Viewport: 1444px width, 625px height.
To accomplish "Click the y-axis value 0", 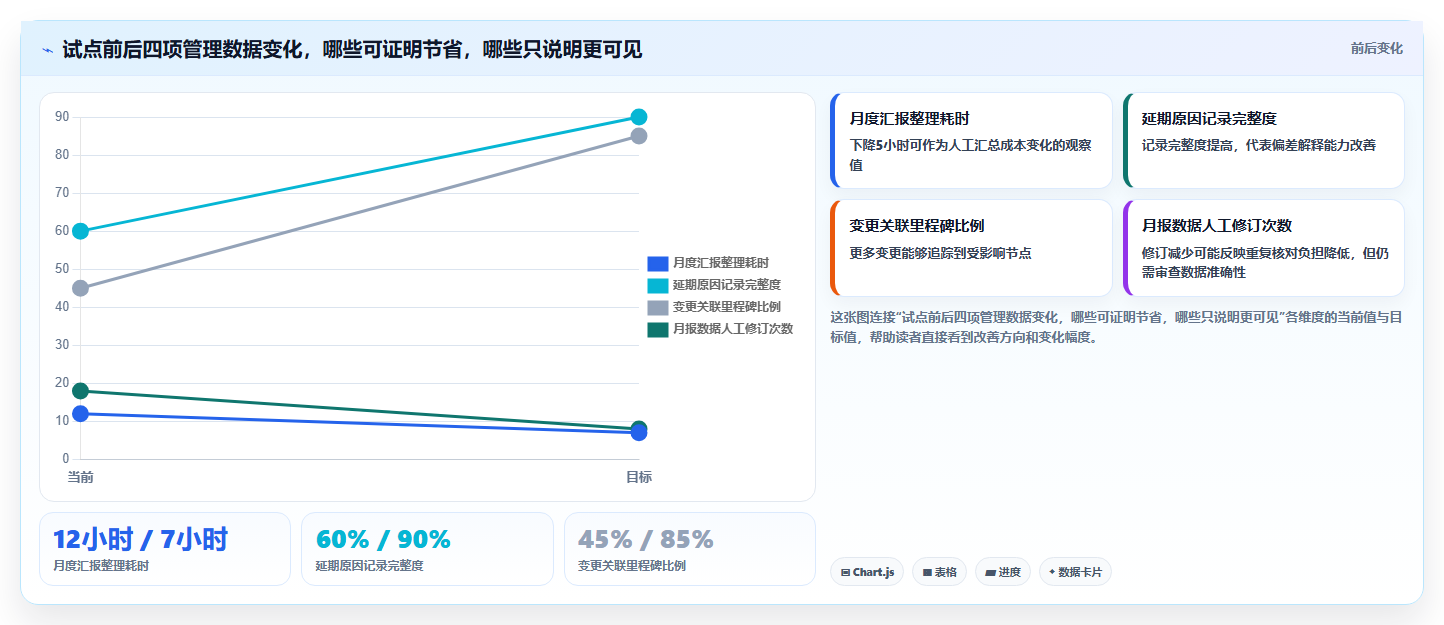I will click(66, 459).
